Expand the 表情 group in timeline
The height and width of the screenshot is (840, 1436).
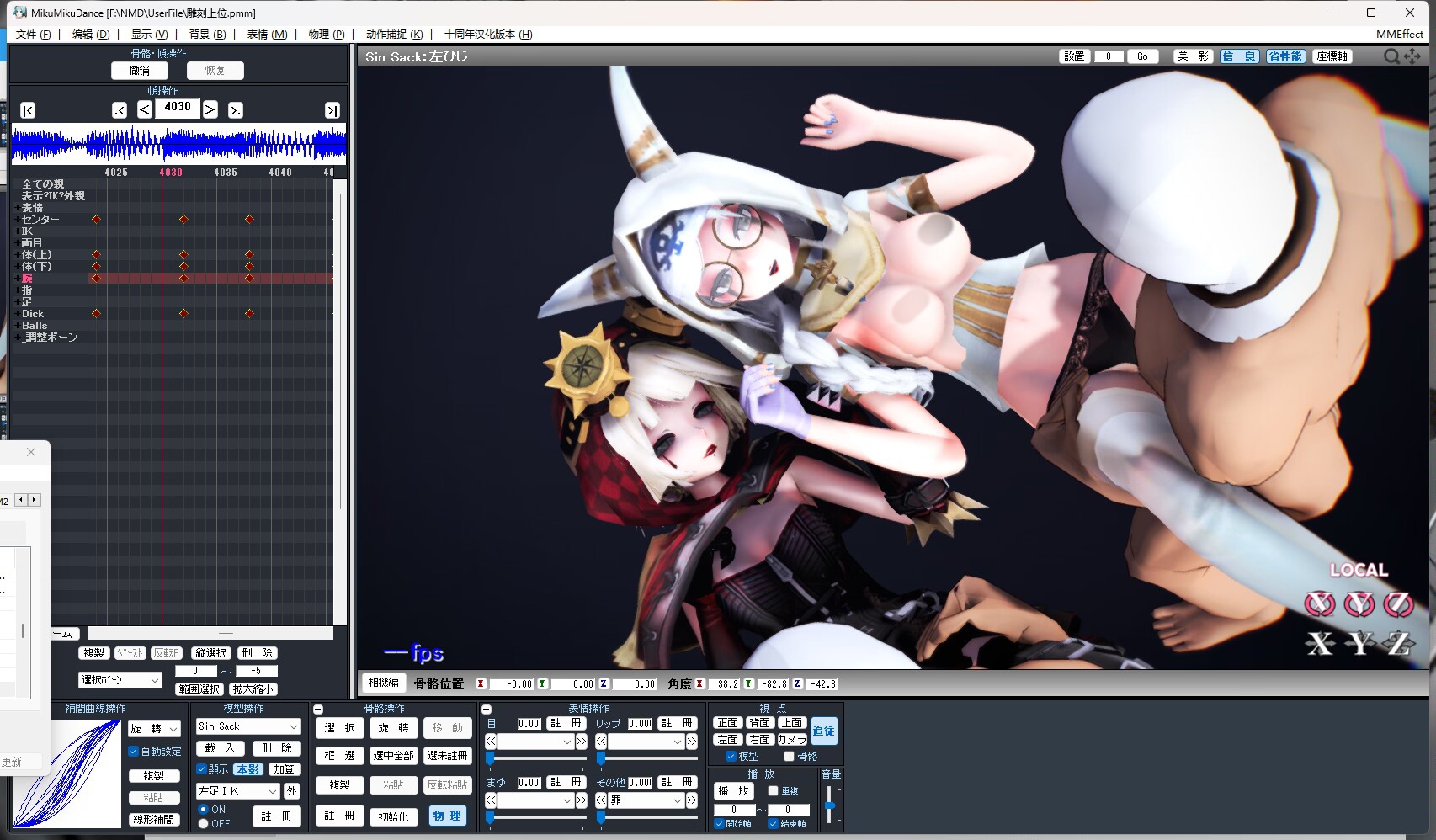point(17,207)
